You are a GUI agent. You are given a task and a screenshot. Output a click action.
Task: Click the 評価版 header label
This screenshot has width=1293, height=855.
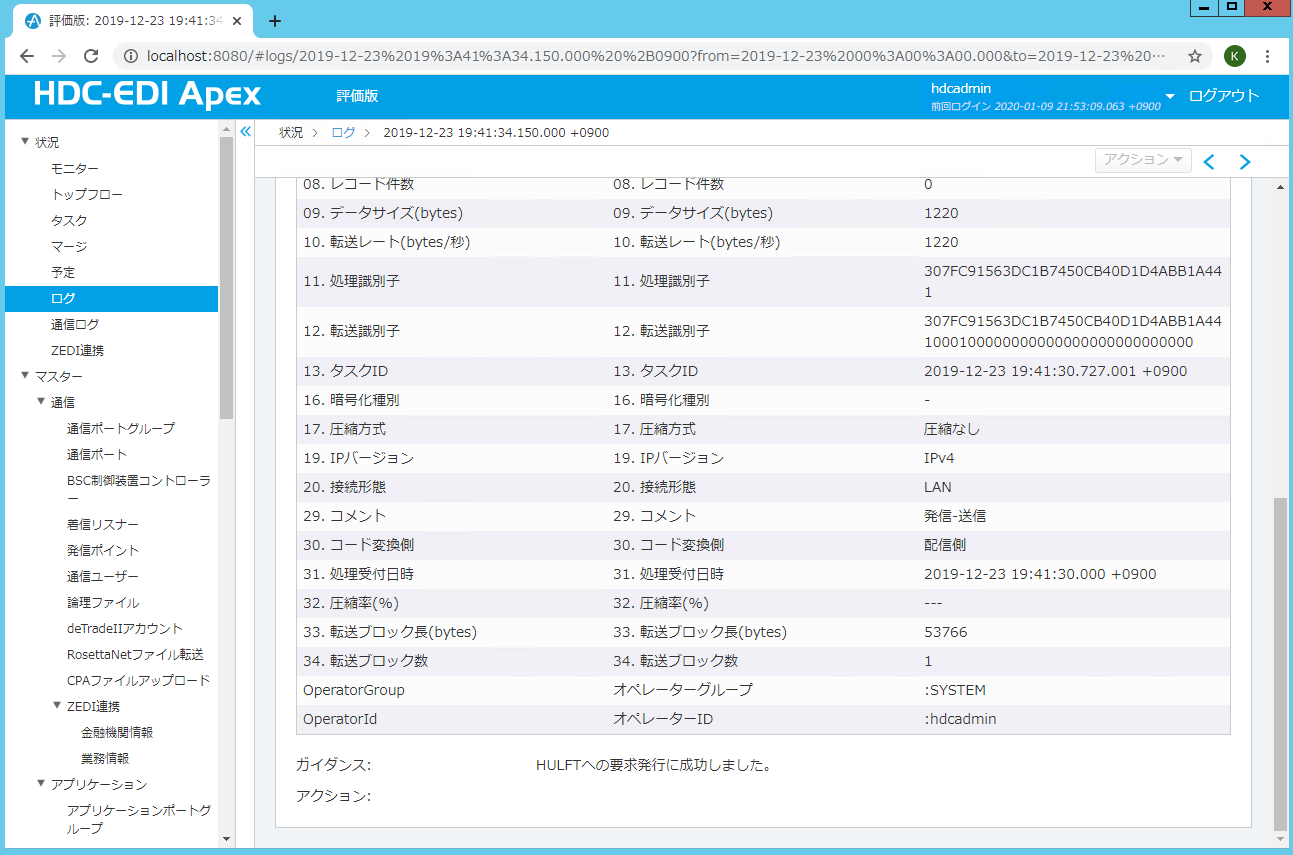pyautogui.click(x=357, y=96)
